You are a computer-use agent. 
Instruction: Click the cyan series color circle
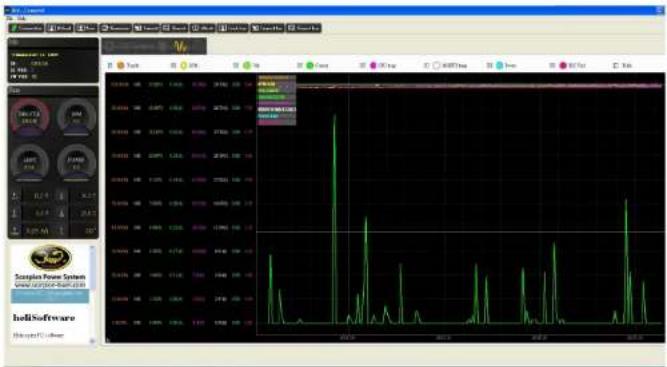pos(500,65)
